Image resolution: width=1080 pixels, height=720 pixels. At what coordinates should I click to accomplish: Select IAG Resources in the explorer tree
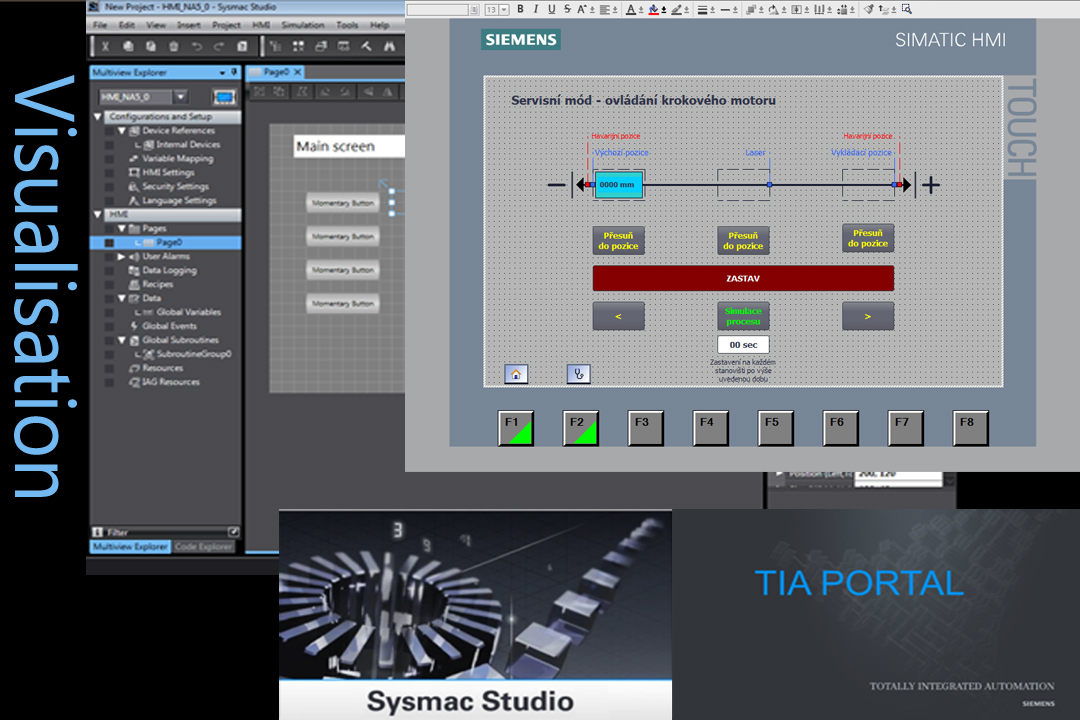coord(171,382)
